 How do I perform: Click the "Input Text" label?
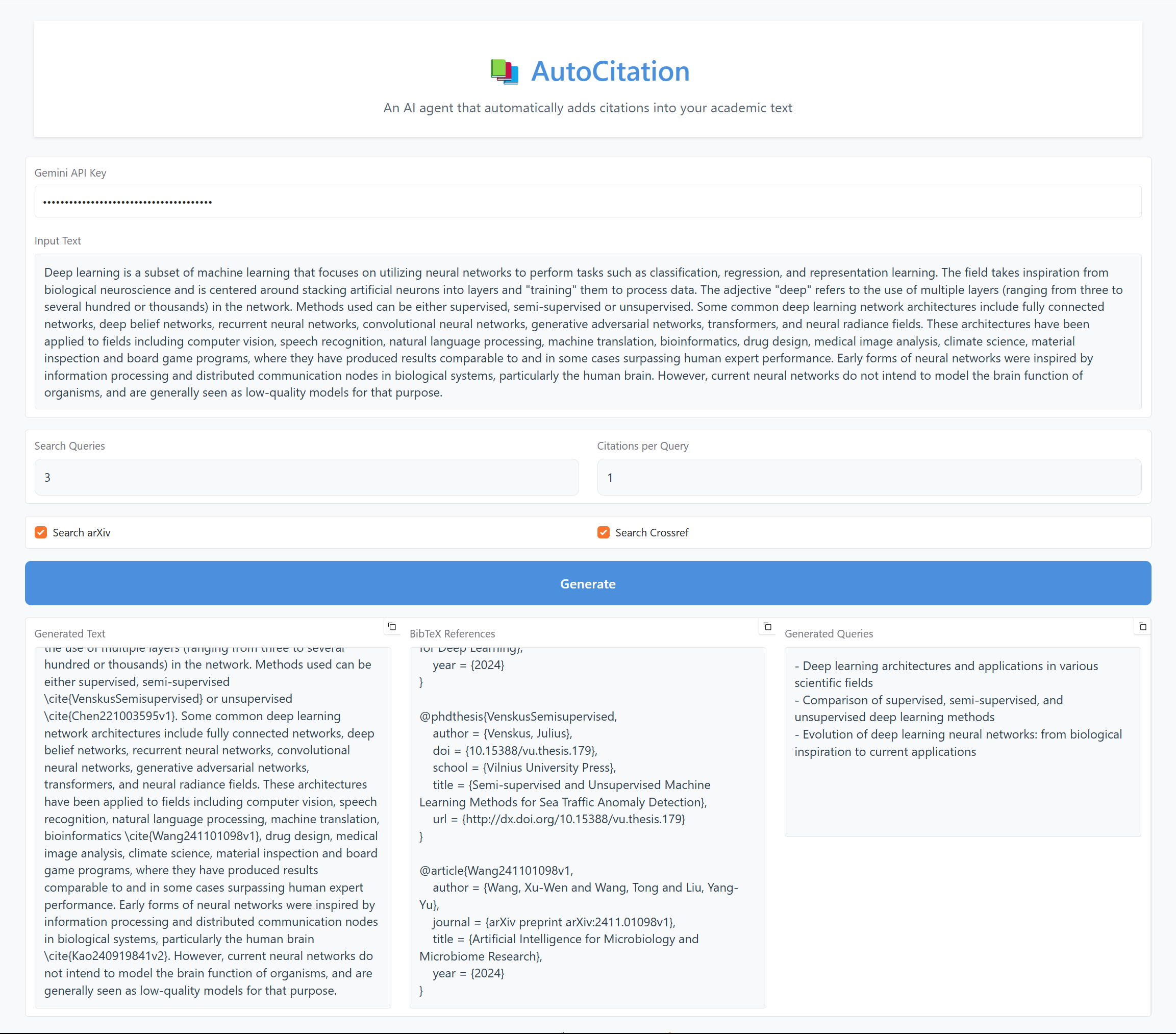tap(58, 240)
